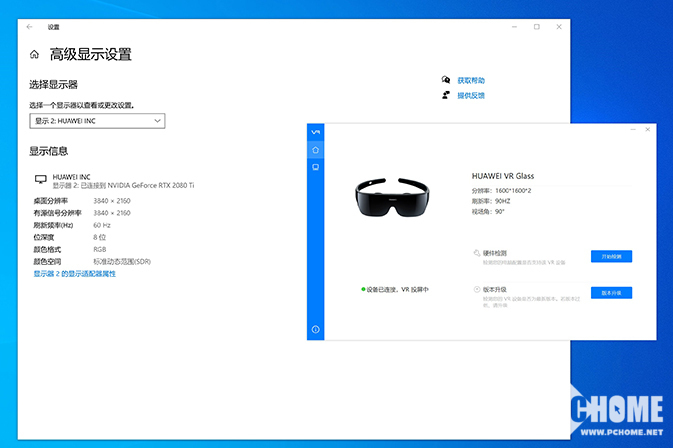Open 显示器 2 的显示适配器属性 link
The image size is (673, 448).
click(x=75, y=274)
